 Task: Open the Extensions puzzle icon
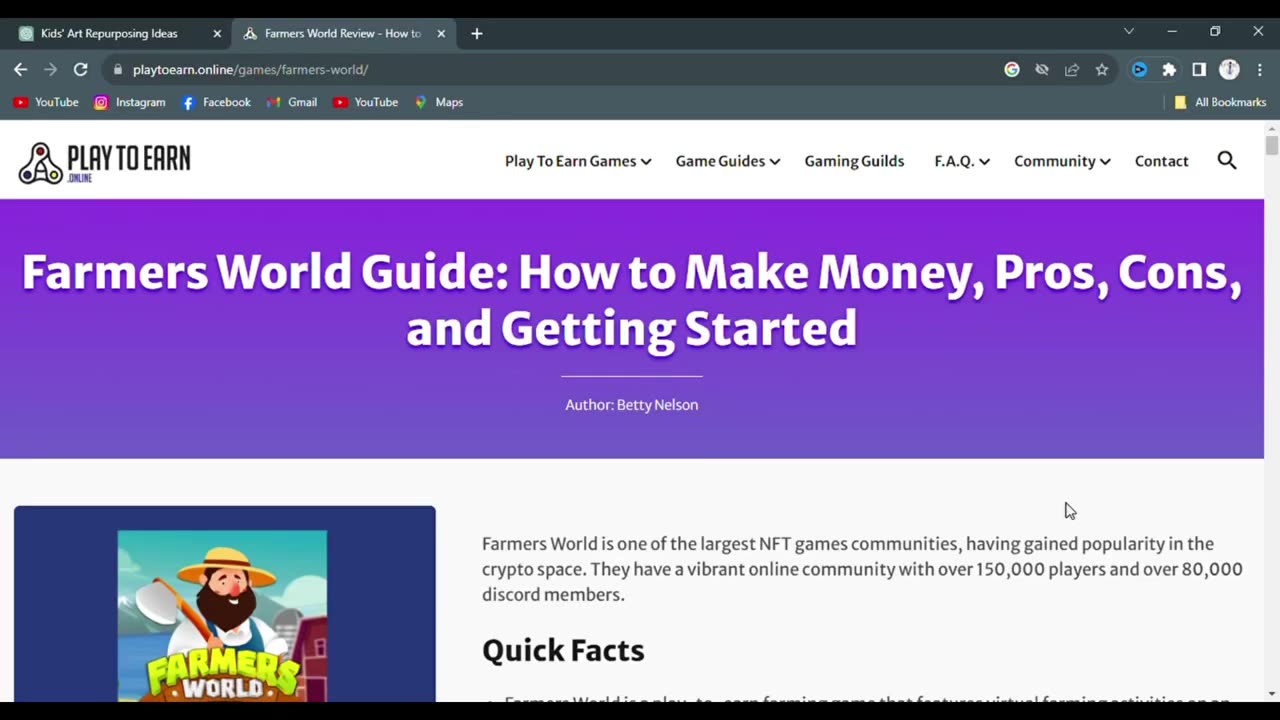[x=1169, y=69]
